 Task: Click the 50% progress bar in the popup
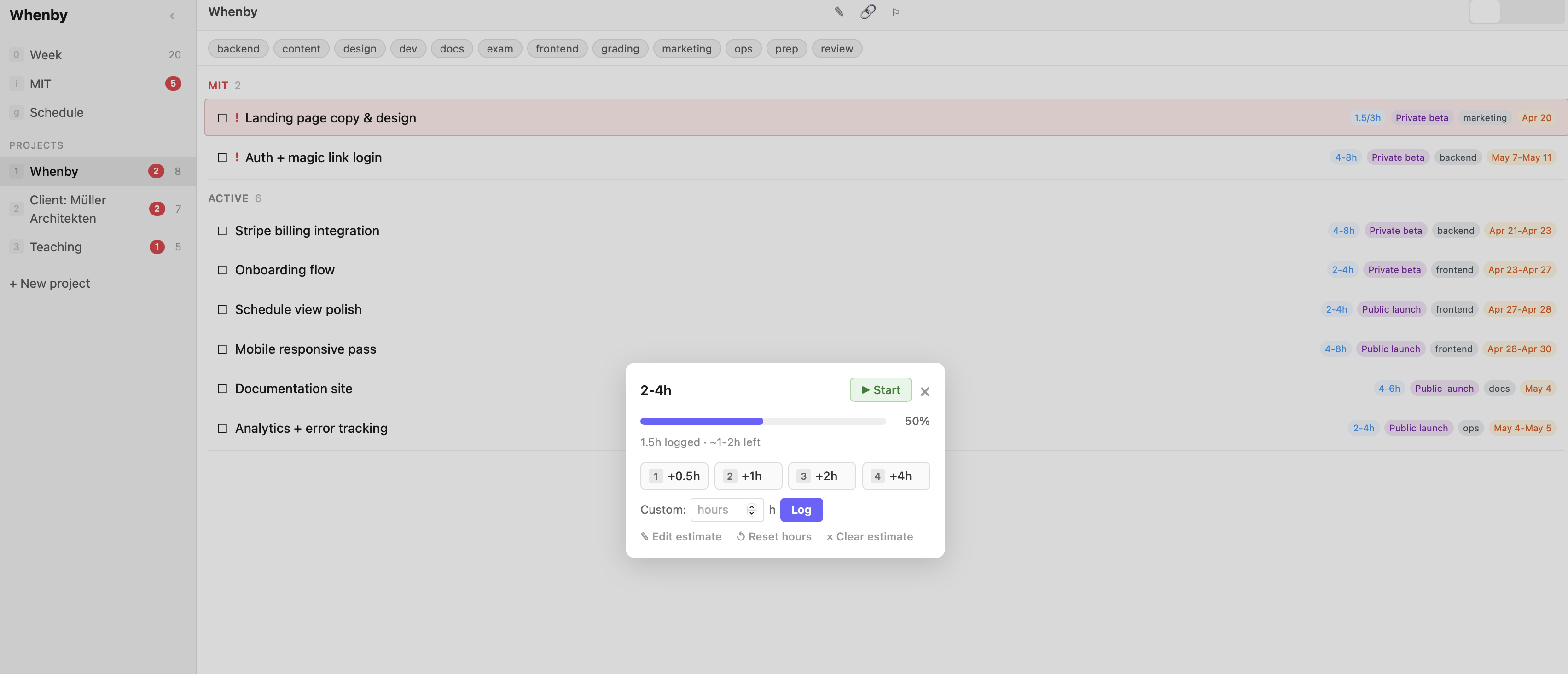pos(762,421)
